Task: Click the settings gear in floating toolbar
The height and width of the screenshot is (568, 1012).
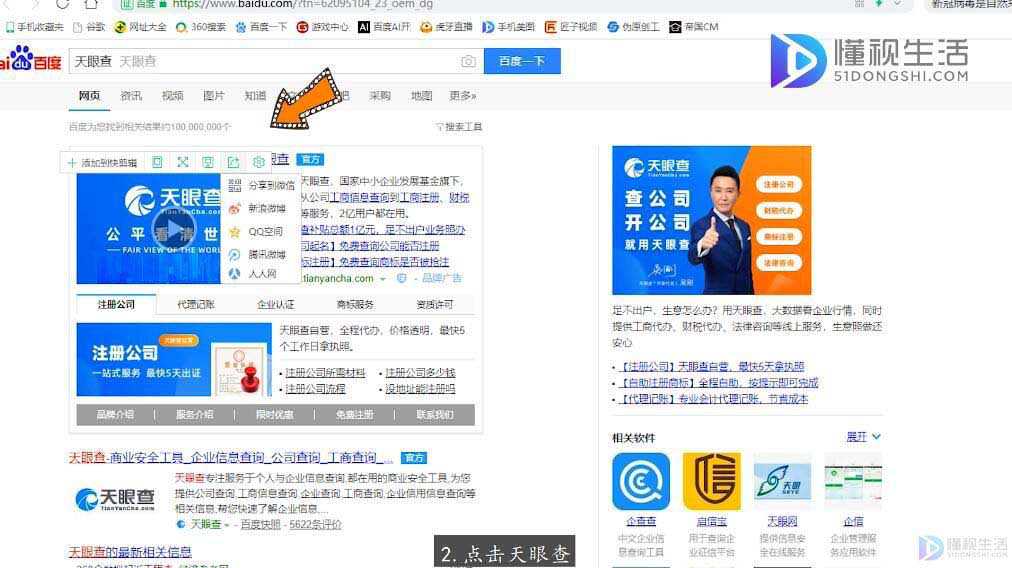Action: click(x=259, y=162)
